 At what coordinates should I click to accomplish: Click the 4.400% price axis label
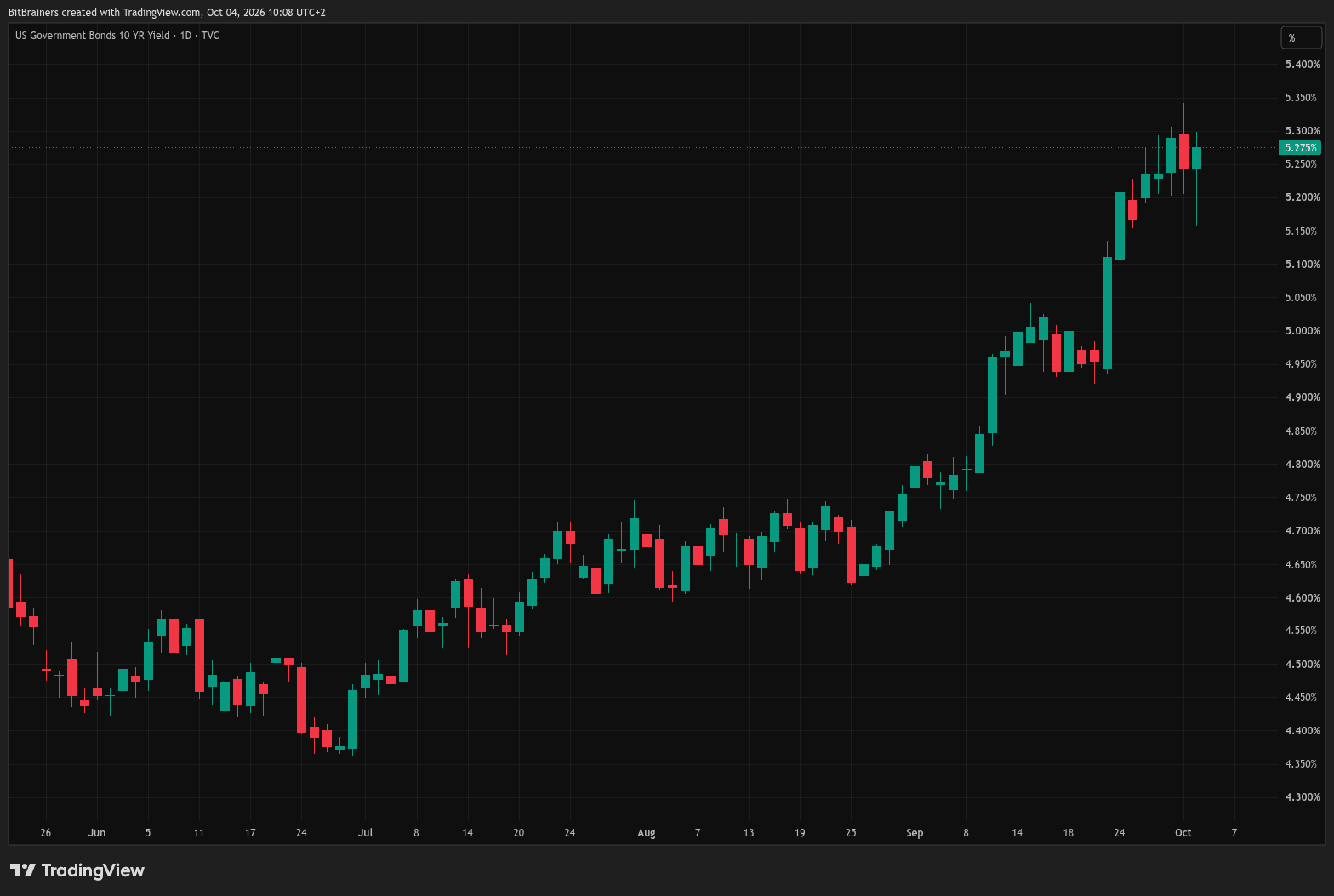click(x=1303, y=731)
